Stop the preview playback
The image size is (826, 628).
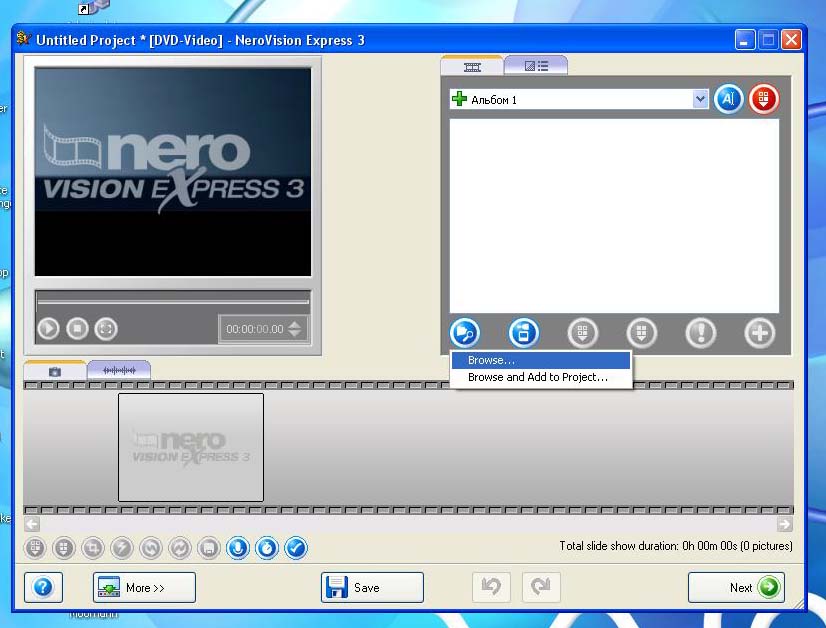77,329
